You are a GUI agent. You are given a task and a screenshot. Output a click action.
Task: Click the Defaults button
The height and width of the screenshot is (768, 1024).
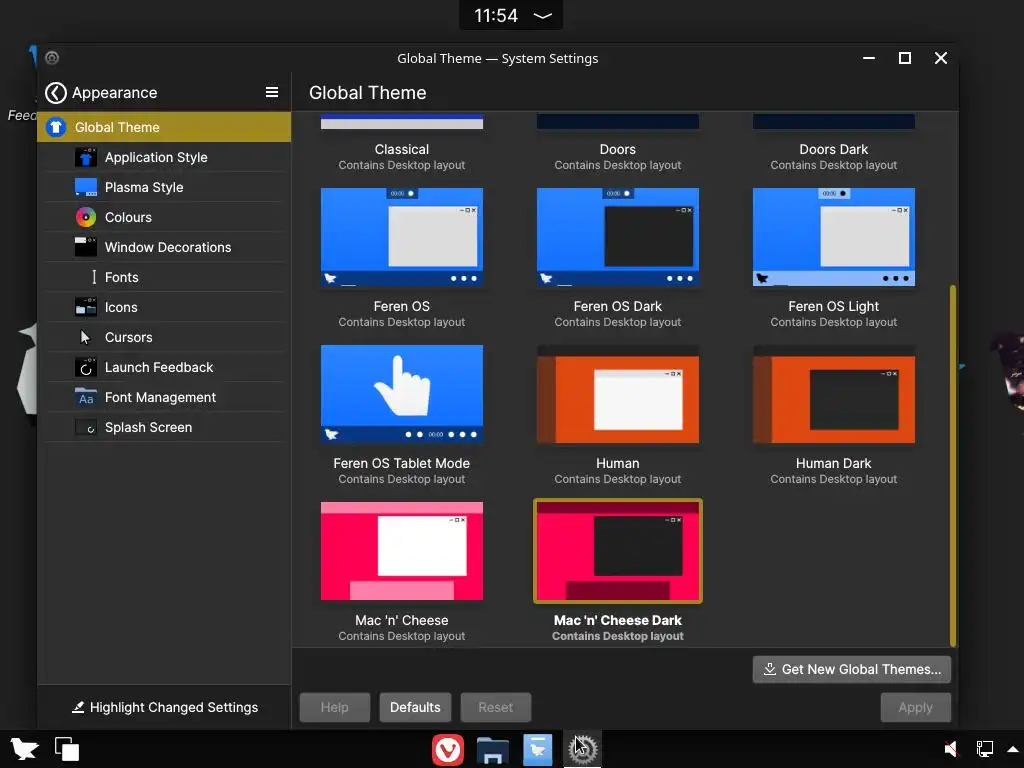(x=415, y=707)
